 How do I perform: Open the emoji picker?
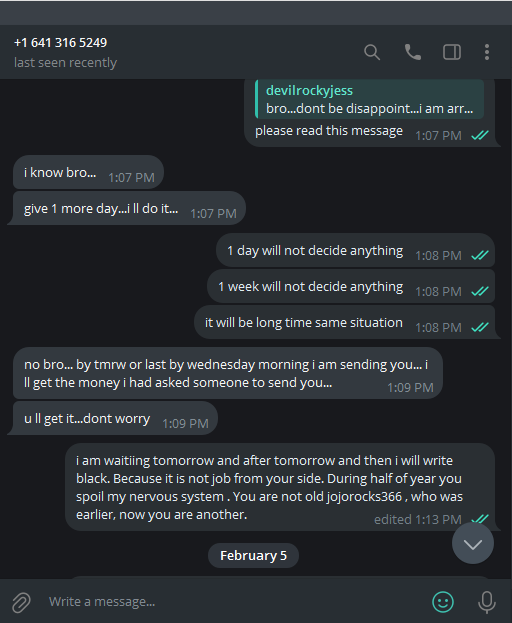tap(443, 602)
